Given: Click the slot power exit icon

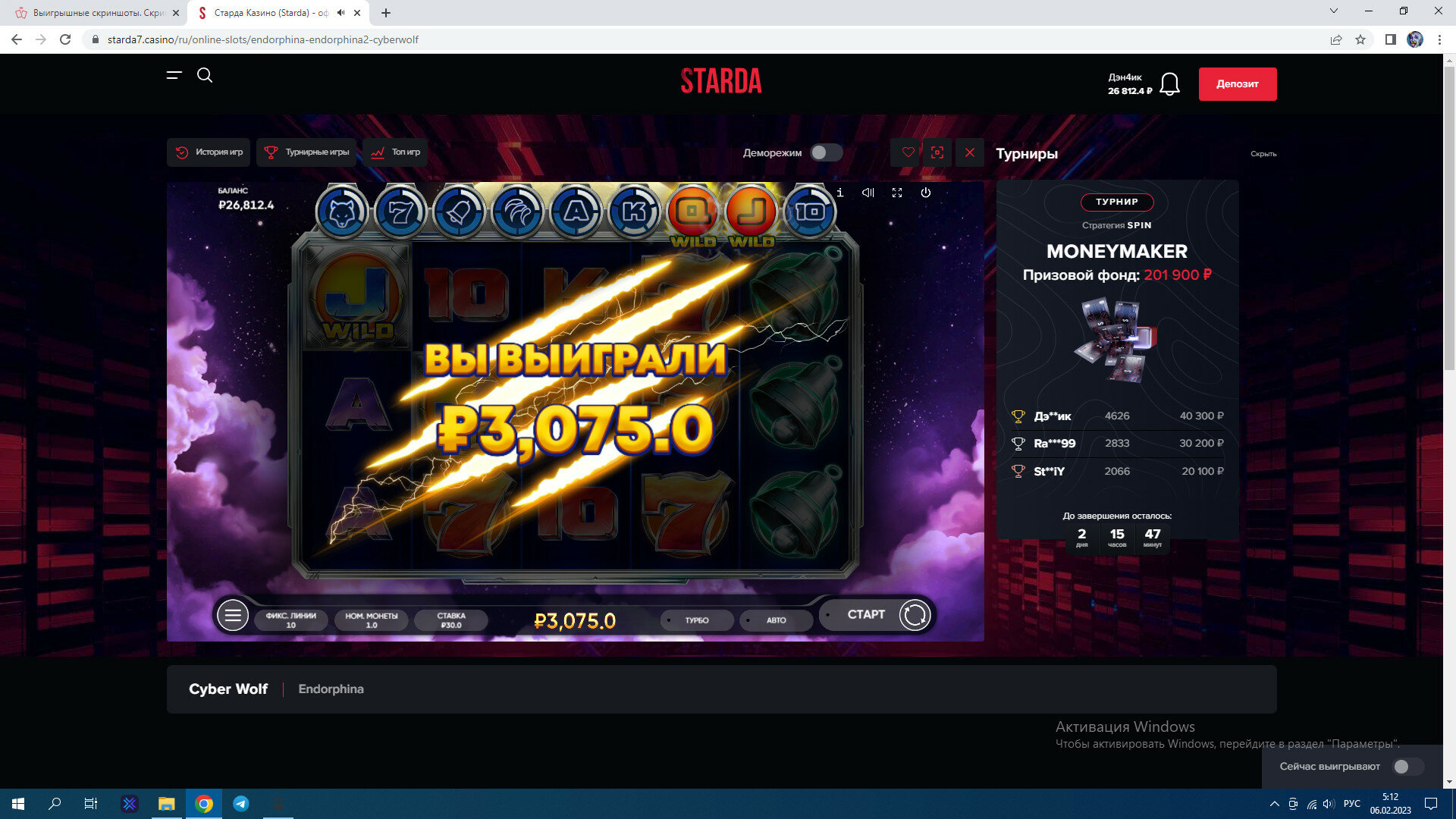Looking at the screenshot, I should (926, 193).
